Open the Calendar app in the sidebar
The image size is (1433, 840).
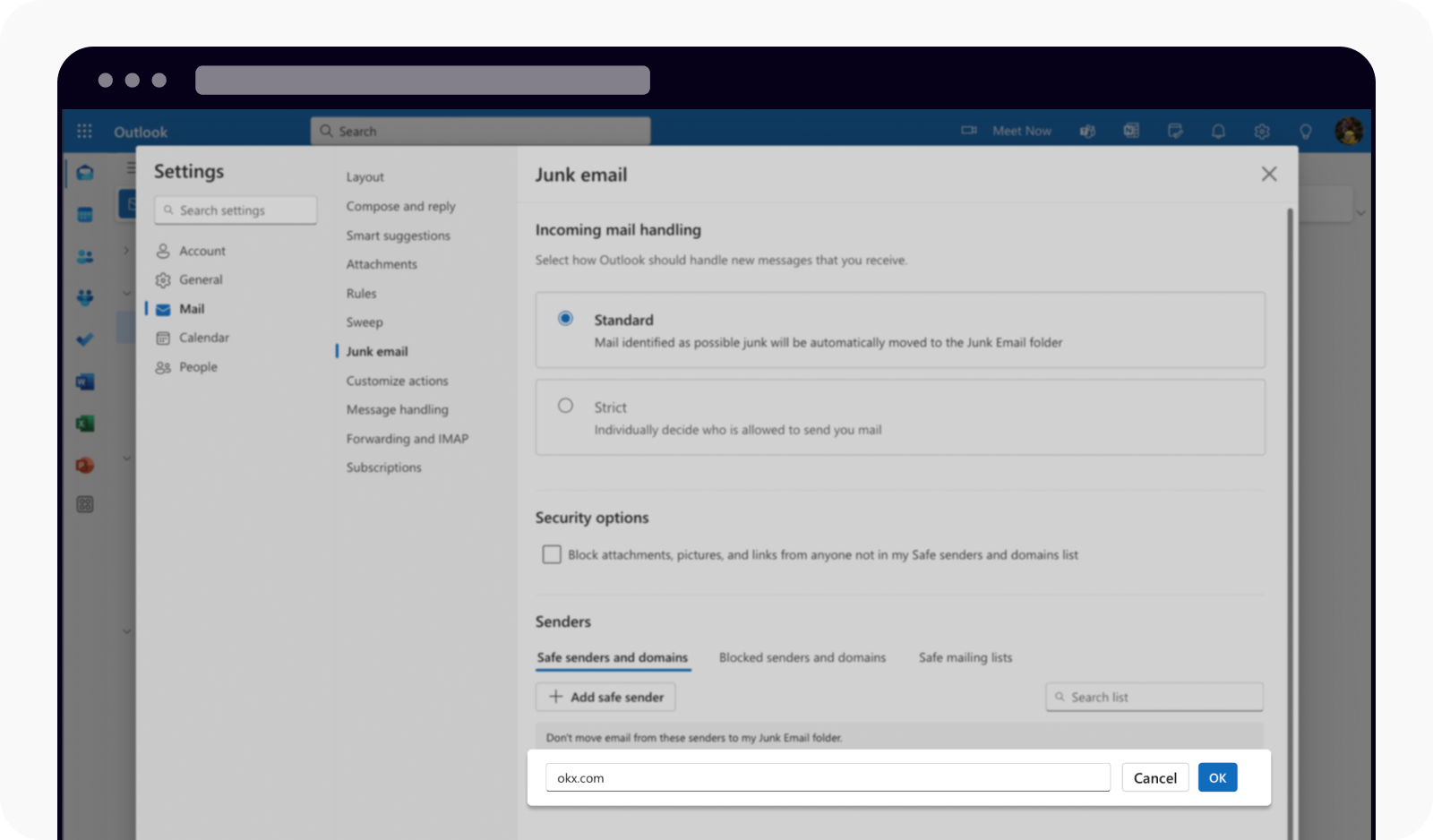(84, 214)
